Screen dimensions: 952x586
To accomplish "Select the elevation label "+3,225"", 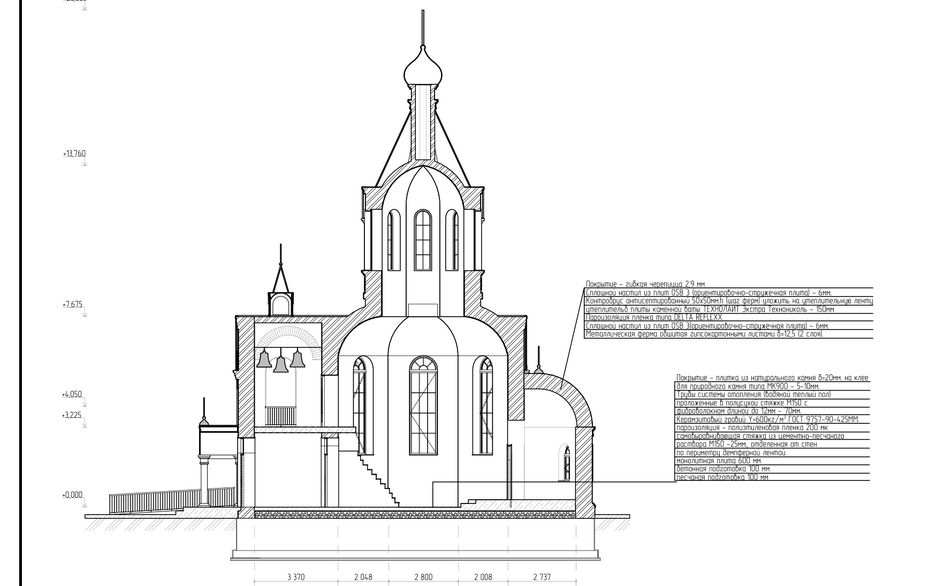I will (x=72, y=416).
